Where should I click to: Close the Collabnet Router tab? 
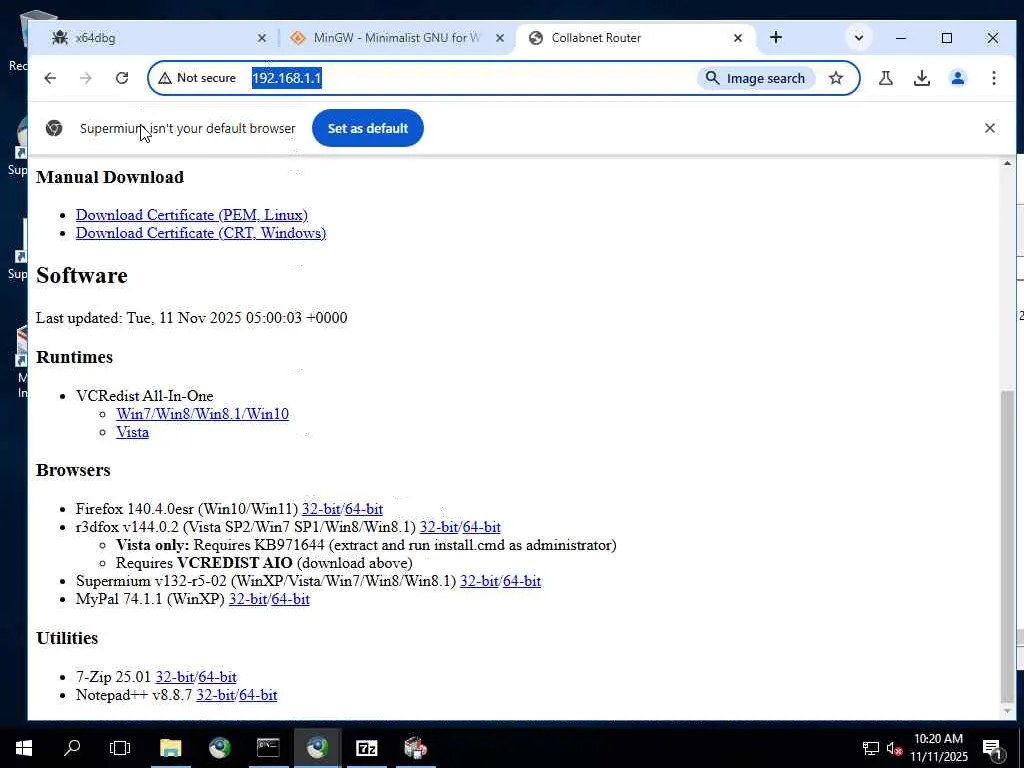[738, 39]
